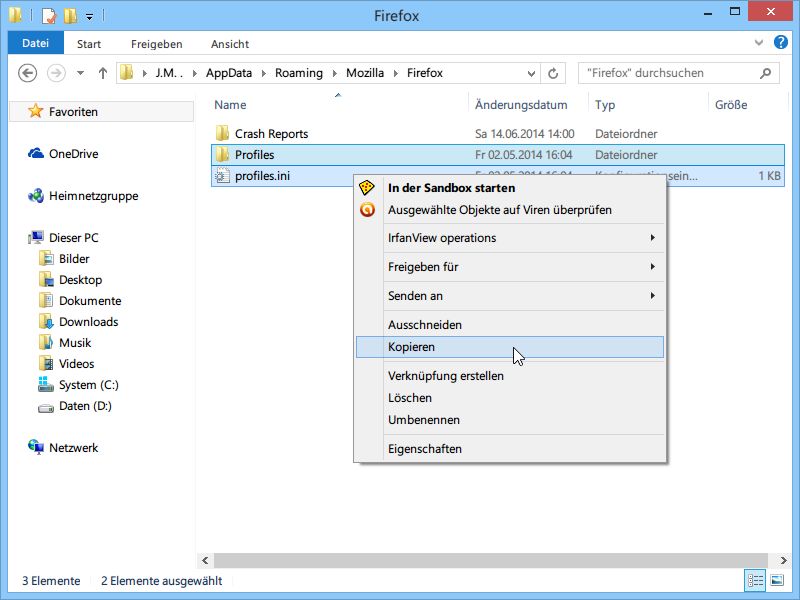Click the Forward navigation arrow
This screenshot has width=800, height=600.
coord(56,73)
